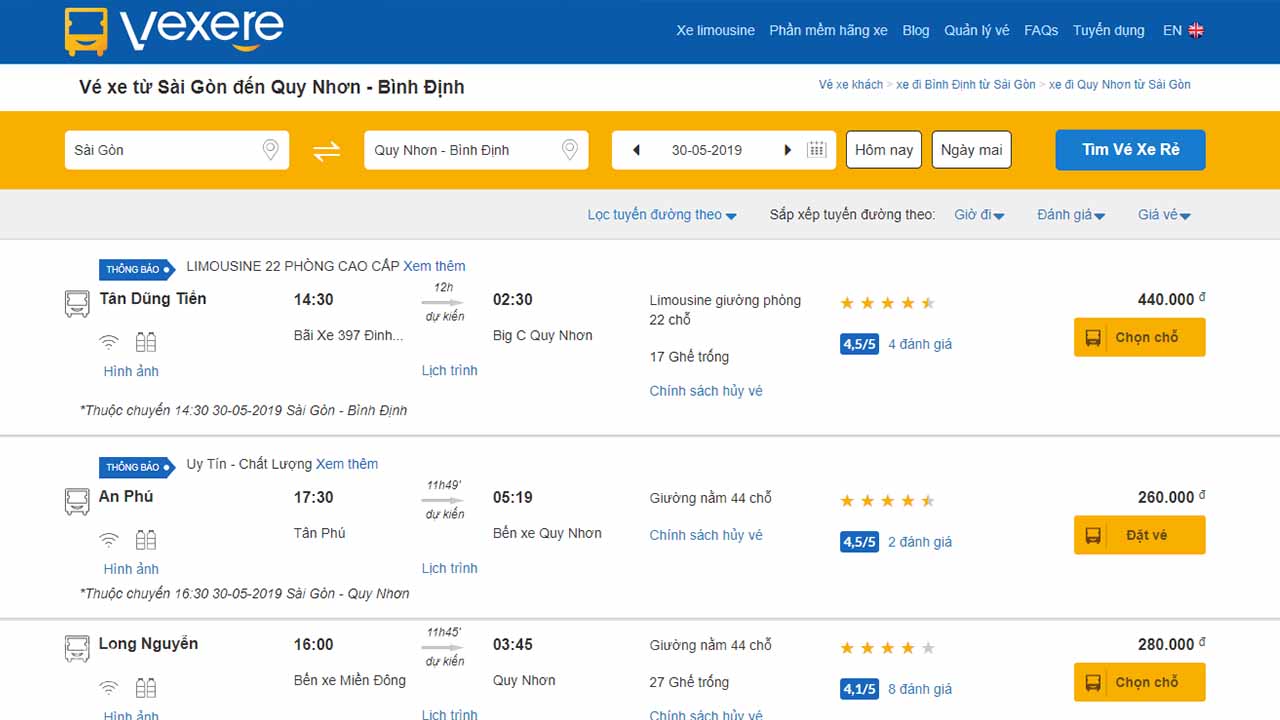Click Tân Dũng Tiến operator name
This screenshot has height=720, width=1280.
[x=153, y=298]
